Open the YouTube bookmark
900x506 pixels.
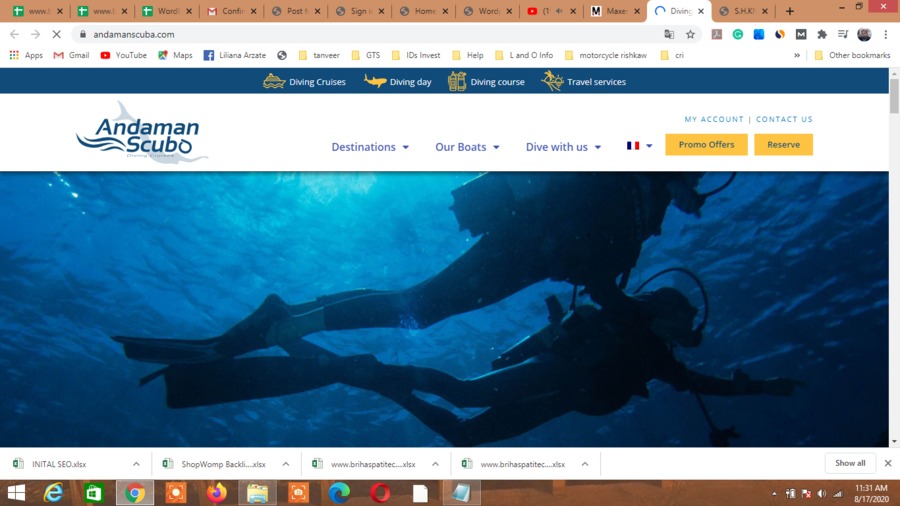pyautogui.click(x=123, y=55)
